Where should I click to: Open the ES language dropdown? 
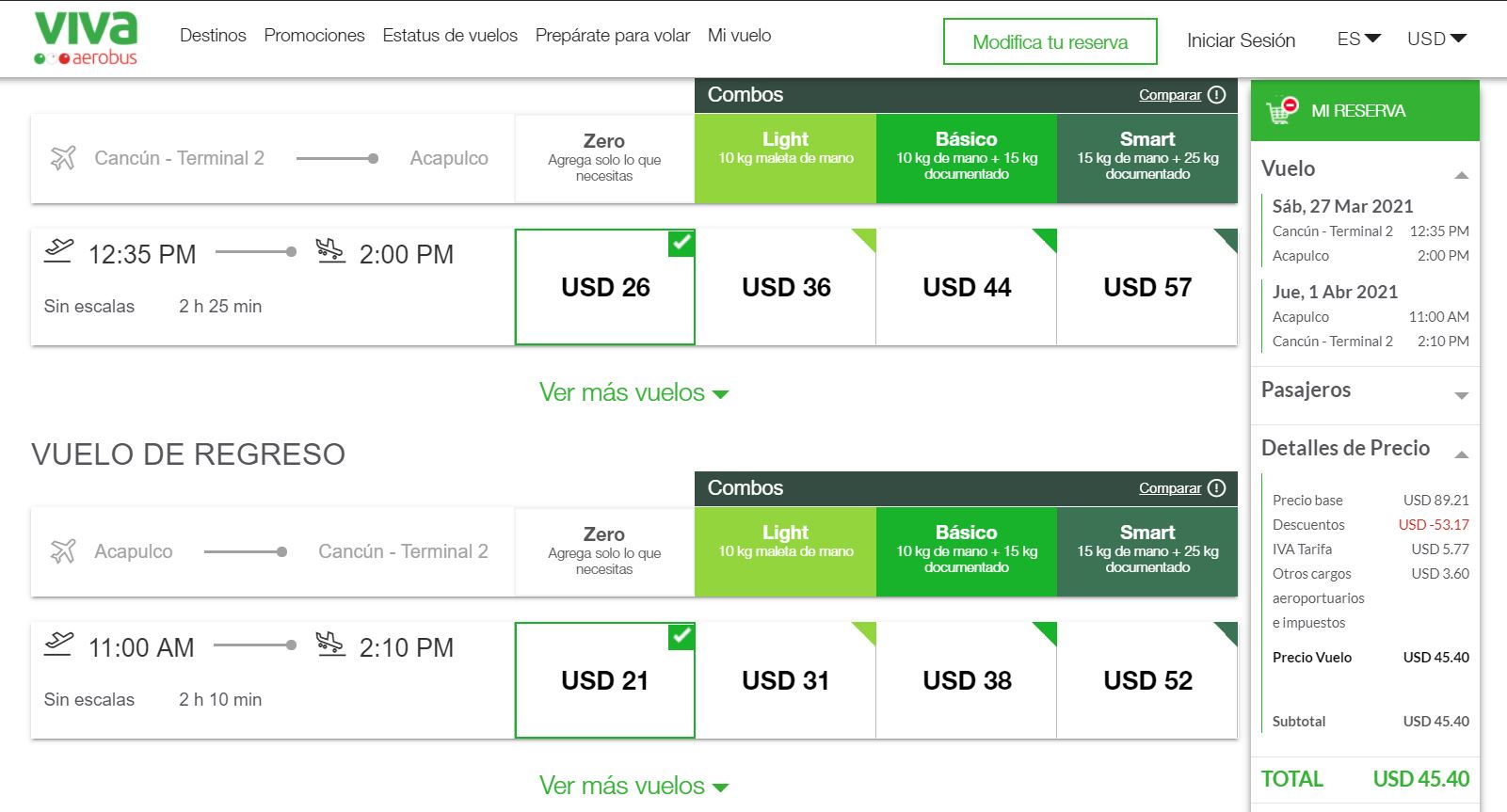point(1358,40)
